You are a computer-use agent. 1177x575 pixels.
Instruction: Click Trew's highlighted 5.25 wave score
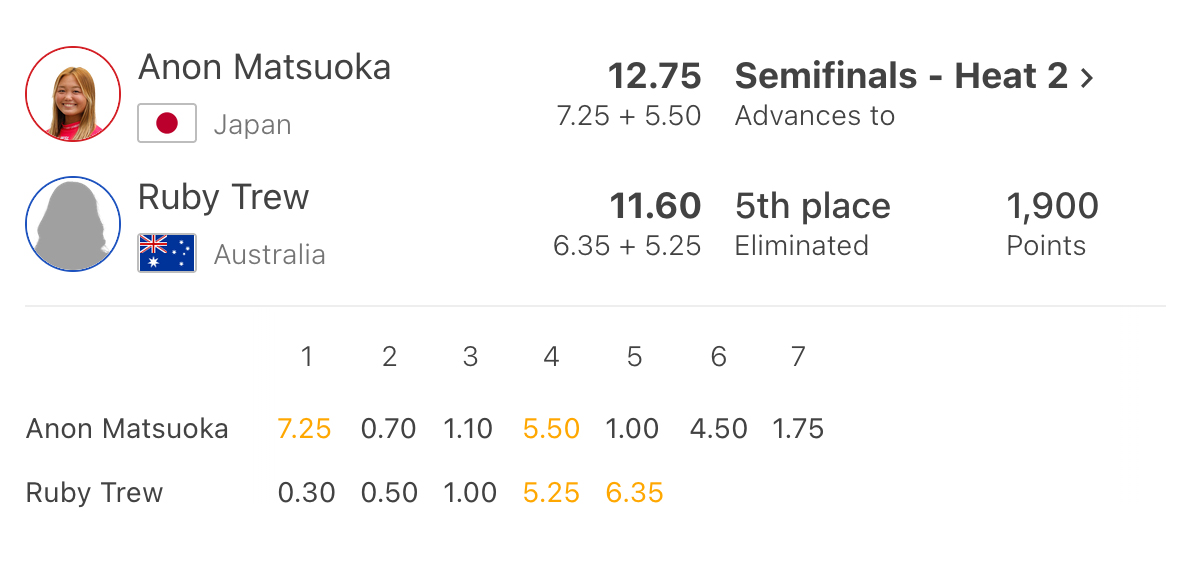click(551, 493)
